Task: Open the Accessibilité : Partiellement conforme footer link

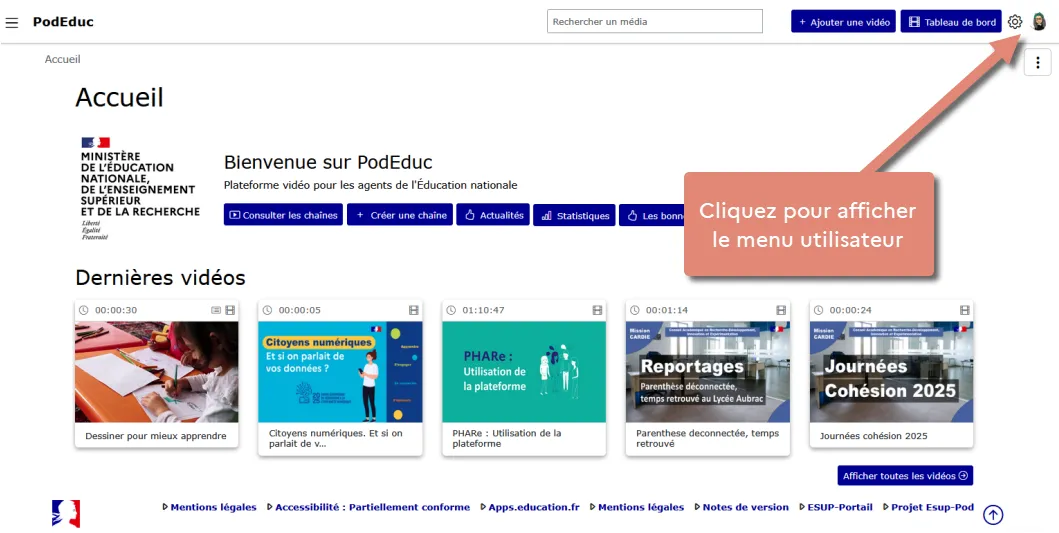Action: click(x=372, y=507)
